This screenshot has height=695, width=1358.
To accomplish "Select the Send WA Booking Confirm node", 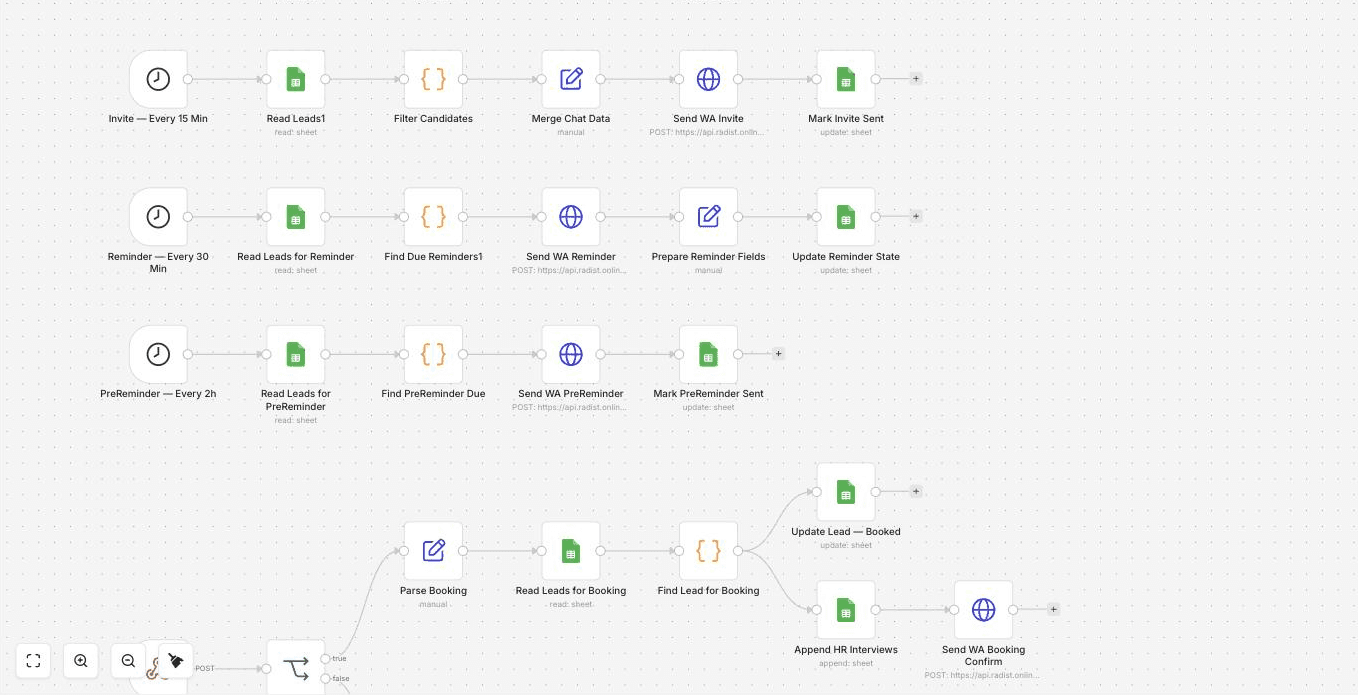I will (983, 610).
